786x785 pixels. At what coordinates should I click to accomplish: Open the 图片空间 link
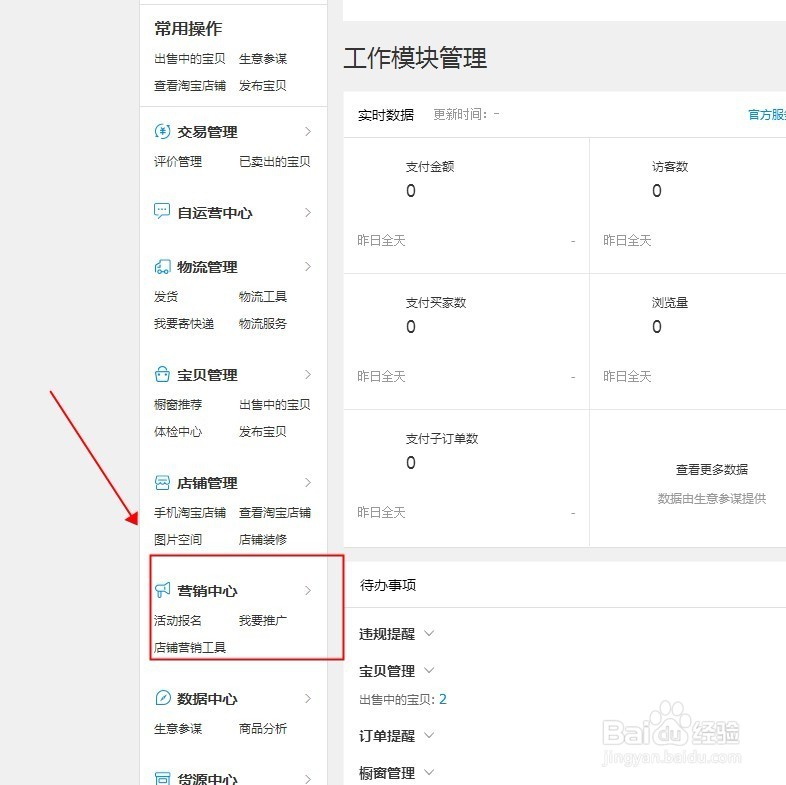pos(177,539)
